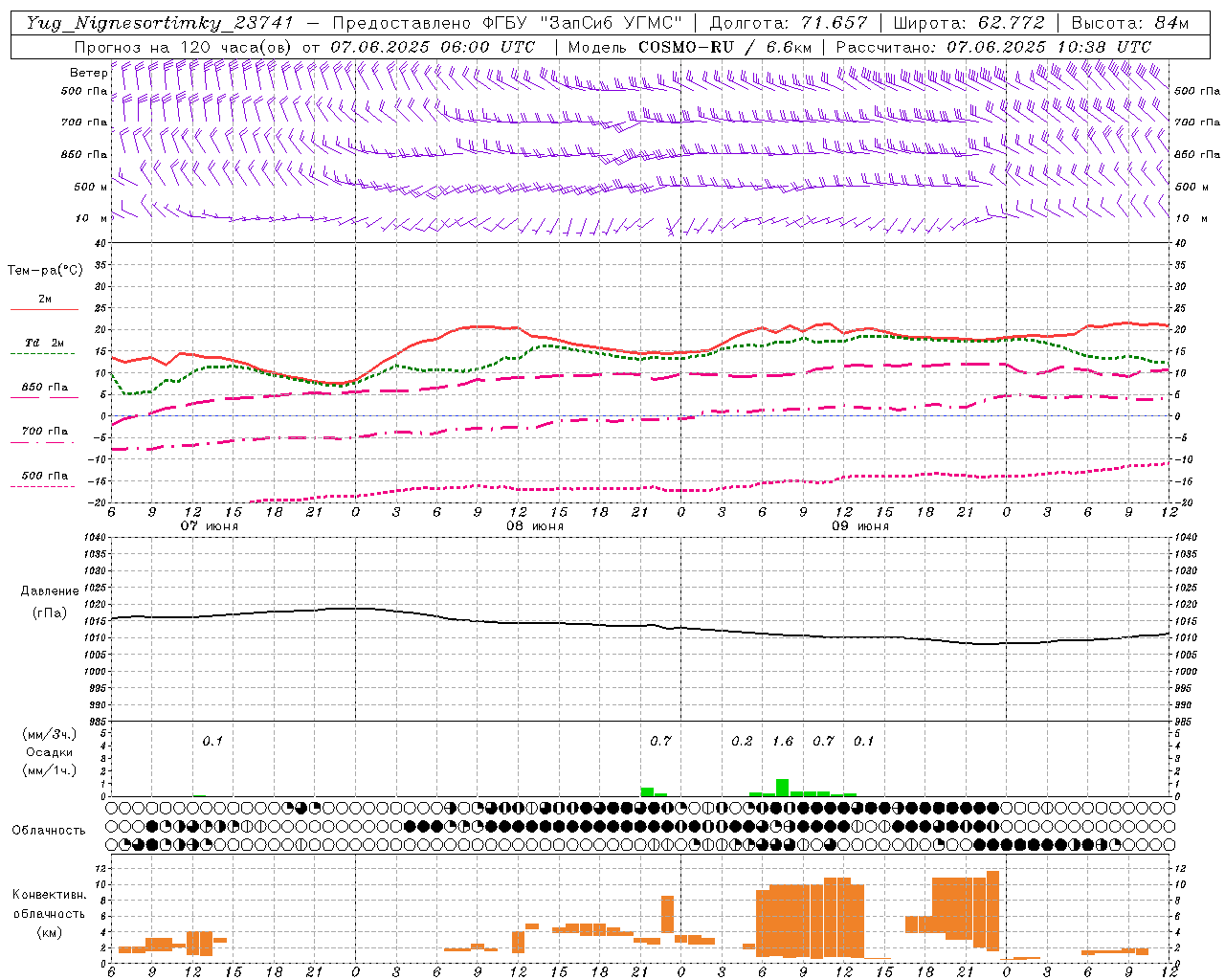Image resolution: width=1225 pixels, height=980 pixels.
Task: Click the Прогноз на 120 часа(ов) text
Action: click(x=185, y=47)
